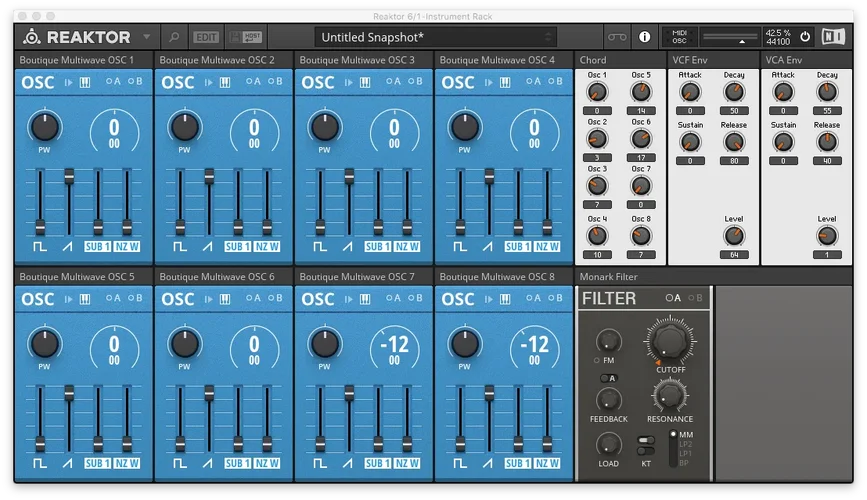Click the VCF Env Attack knob
The image size is (867, 500).
[690, 92]
